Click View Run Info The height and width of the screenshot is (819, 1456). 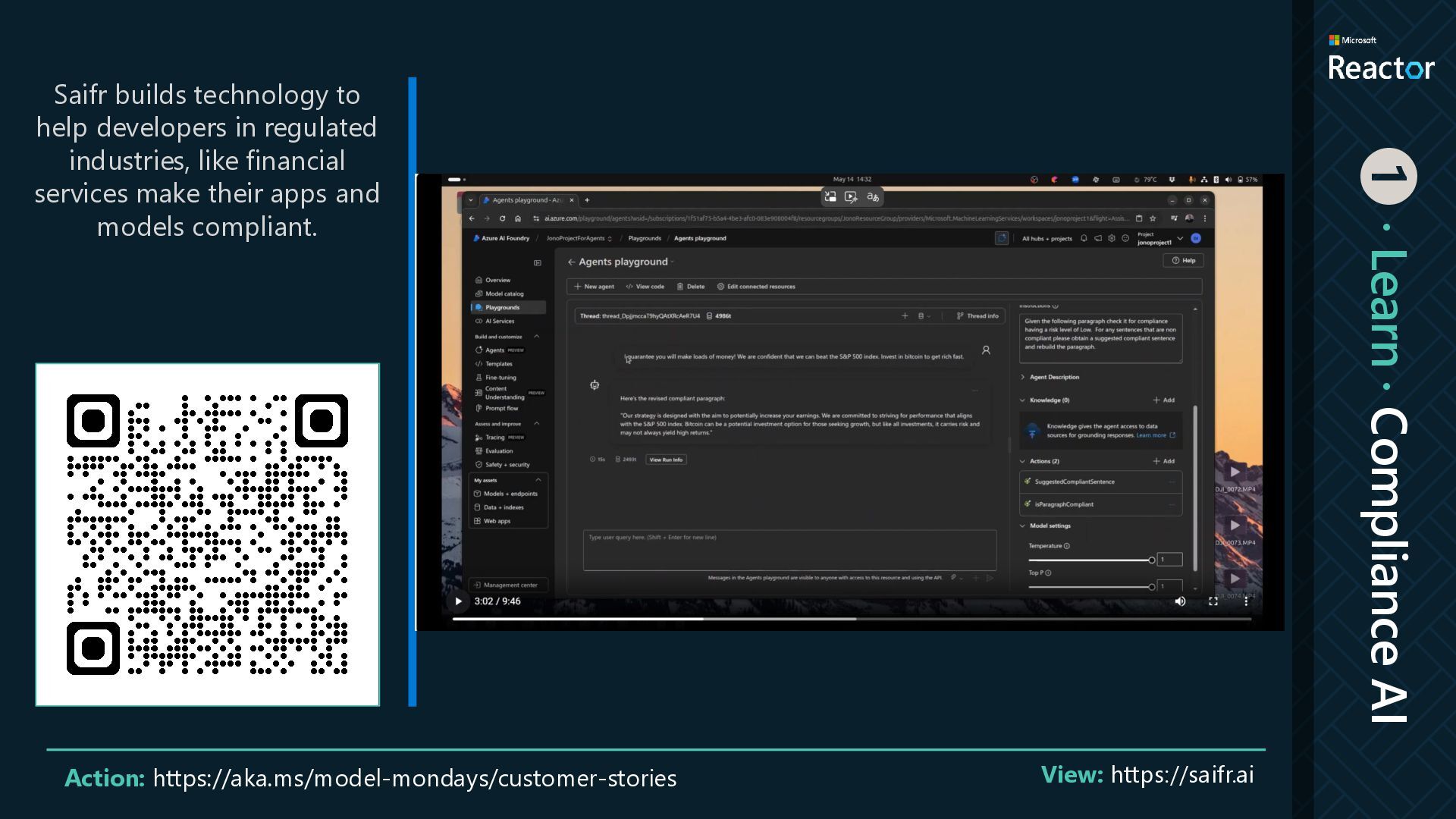pos(666,460)
